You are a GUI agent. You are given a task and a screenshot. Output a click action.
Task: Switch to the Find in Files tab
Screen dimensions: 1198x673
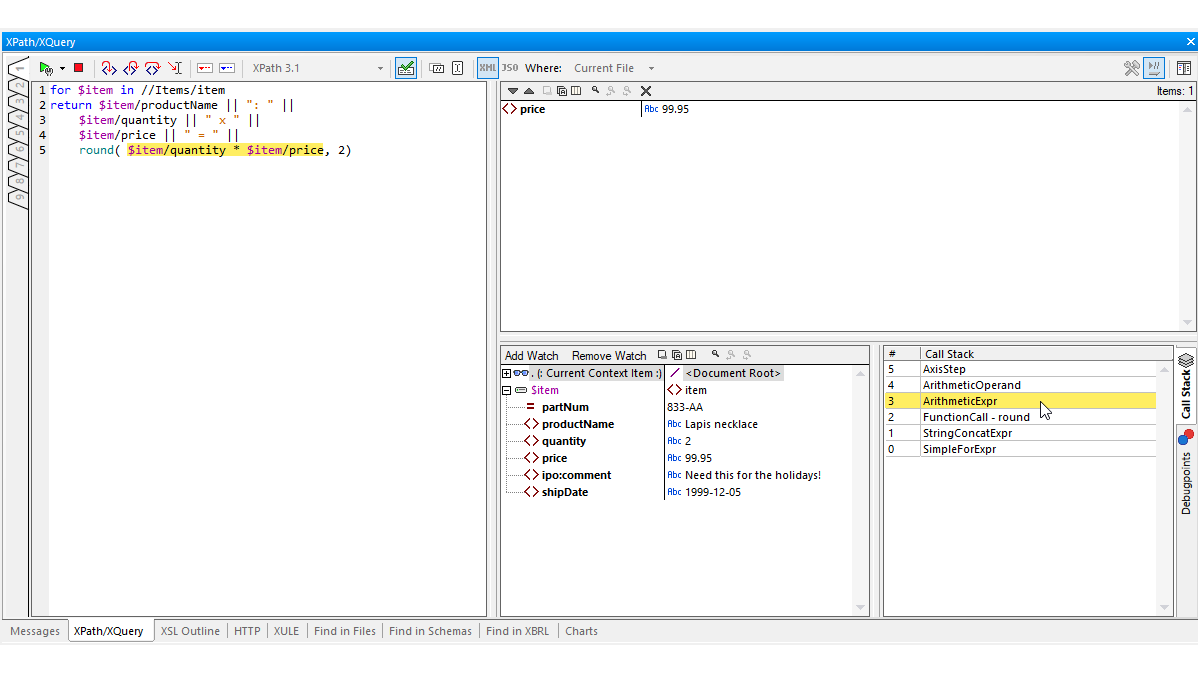(344, 631)
